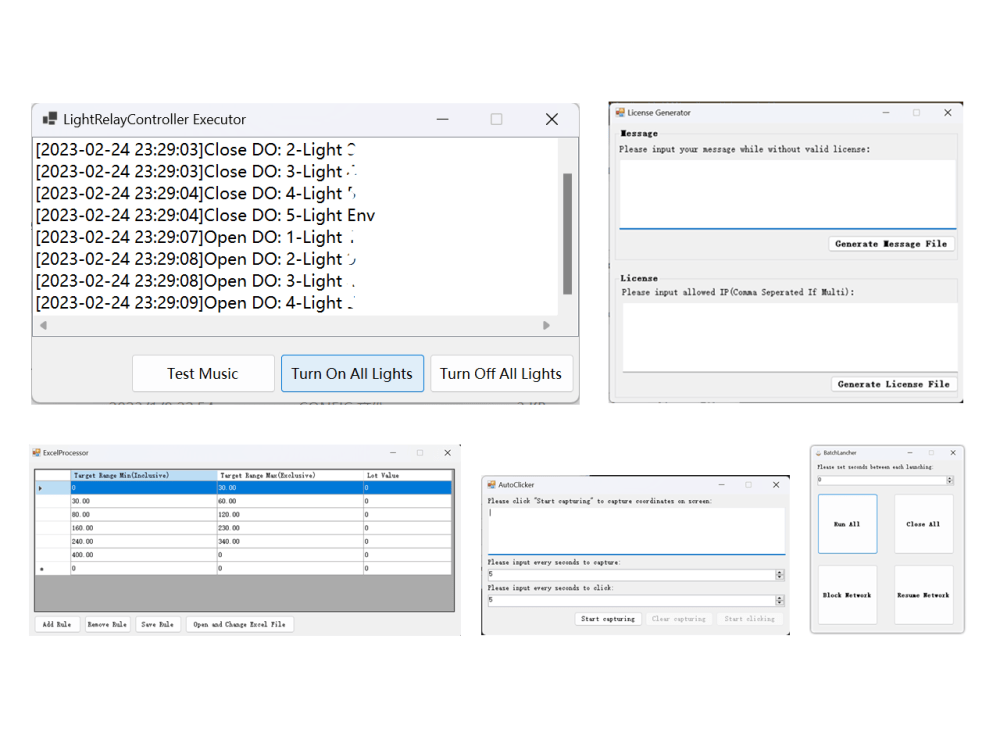Image resolution: width=1000 pixels, height=750 pixels.
Task: Click the Clear capturing button
Action: tap(679, 619)
